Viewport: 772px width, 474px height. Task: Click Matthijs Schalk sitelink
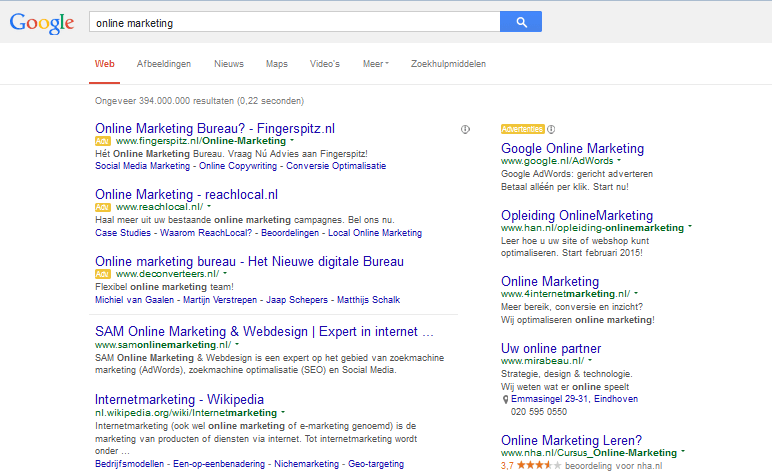[x=368, y=300]
